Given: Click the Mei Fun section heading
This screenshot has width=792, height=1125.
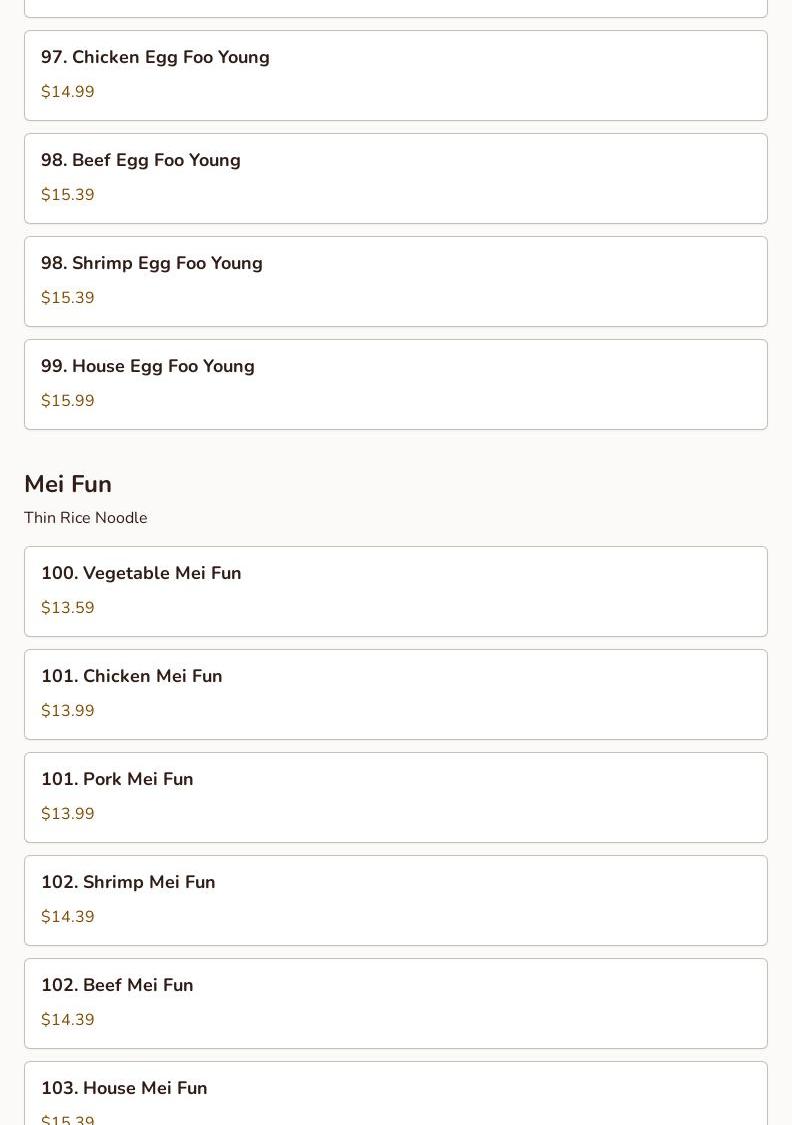Looking at the screenshot, I should click(68, 484).
